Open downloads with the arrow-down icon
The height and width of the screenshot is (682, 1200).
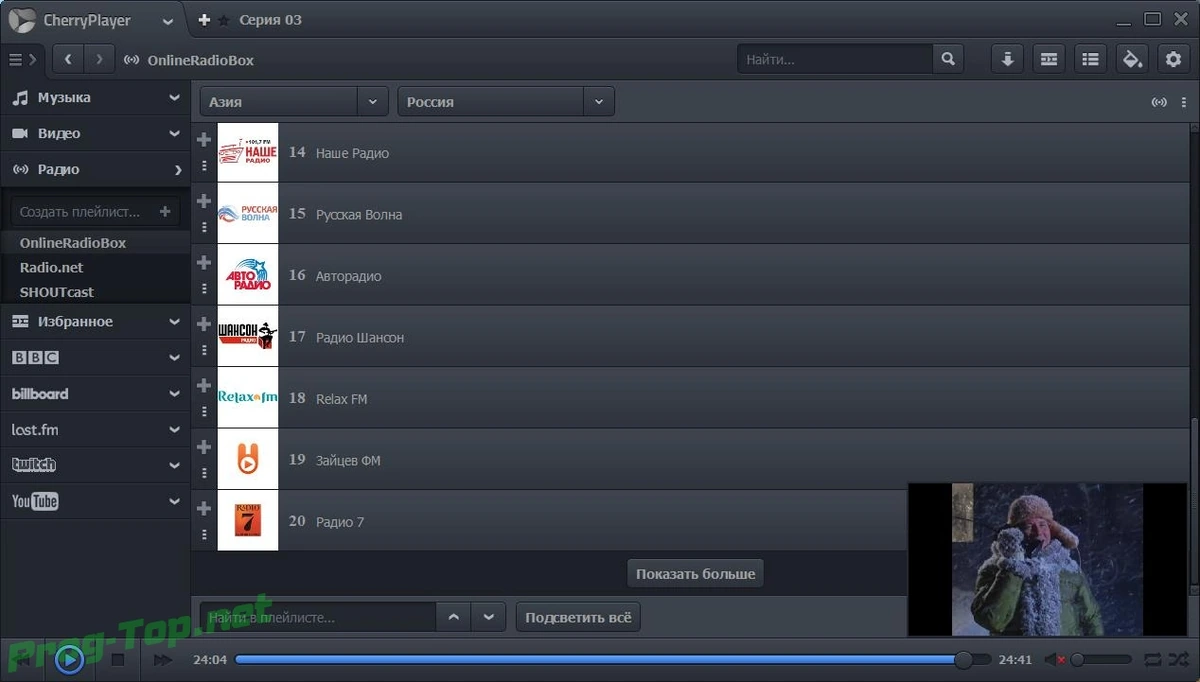click(x=1007, y=60)
